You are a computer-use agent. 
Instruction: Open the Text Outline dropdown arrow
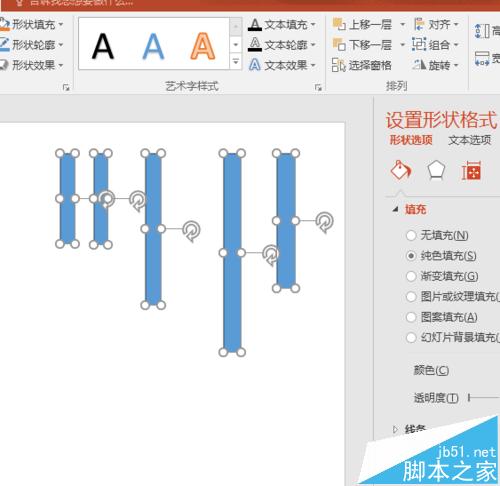(x=313, y=44)
